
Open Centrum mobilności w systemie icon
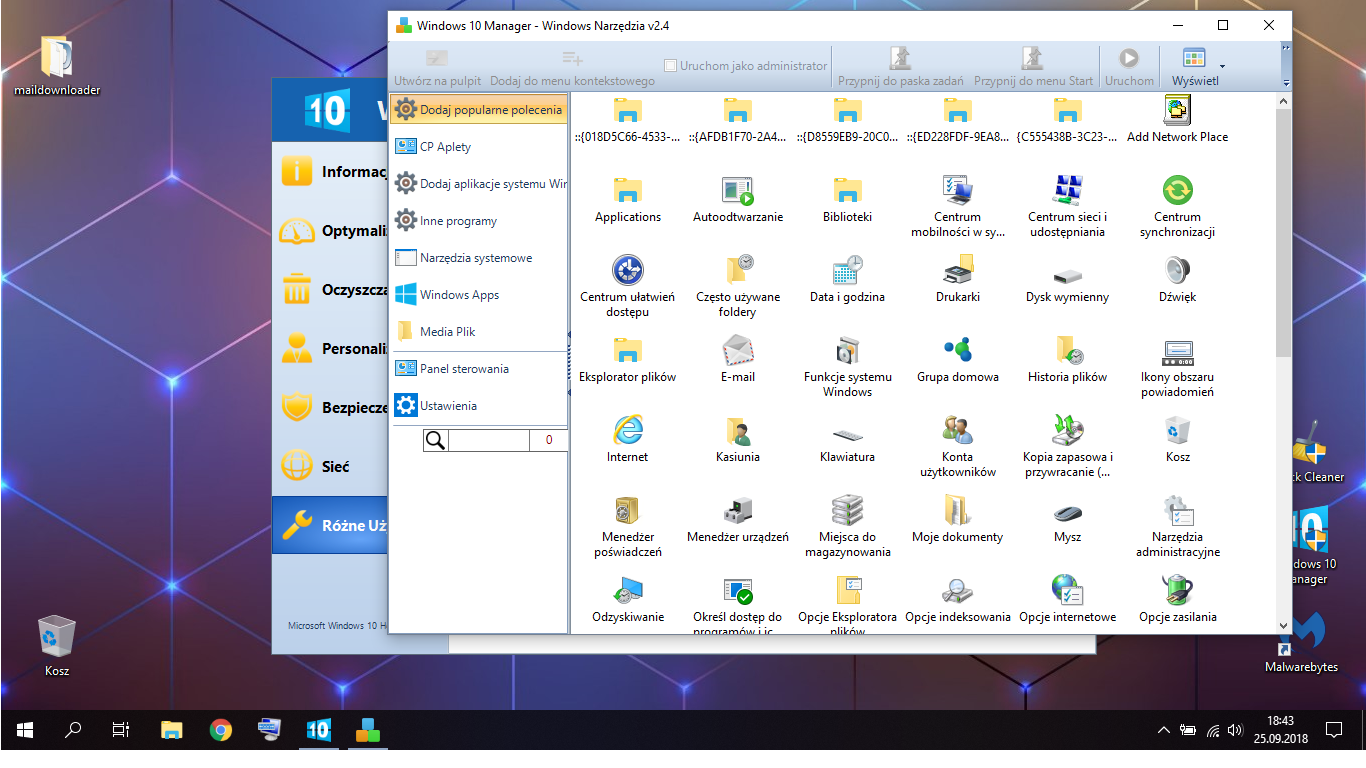[x=958, y=190]
